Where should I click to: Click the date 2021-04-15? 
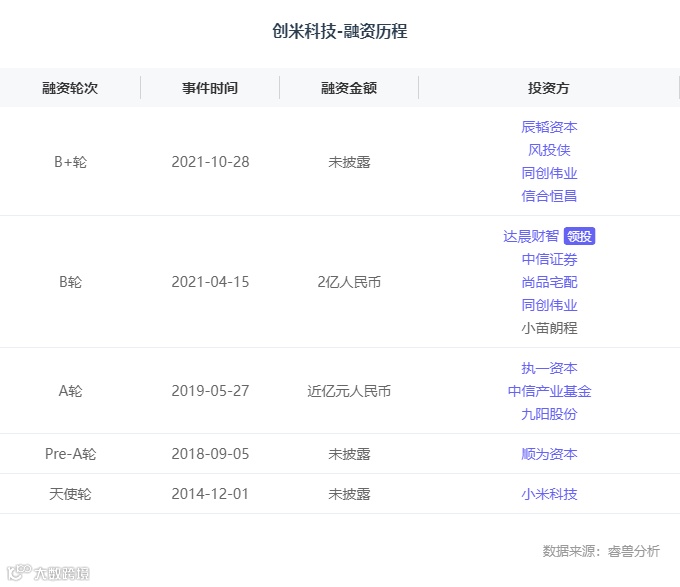(210, 282)
